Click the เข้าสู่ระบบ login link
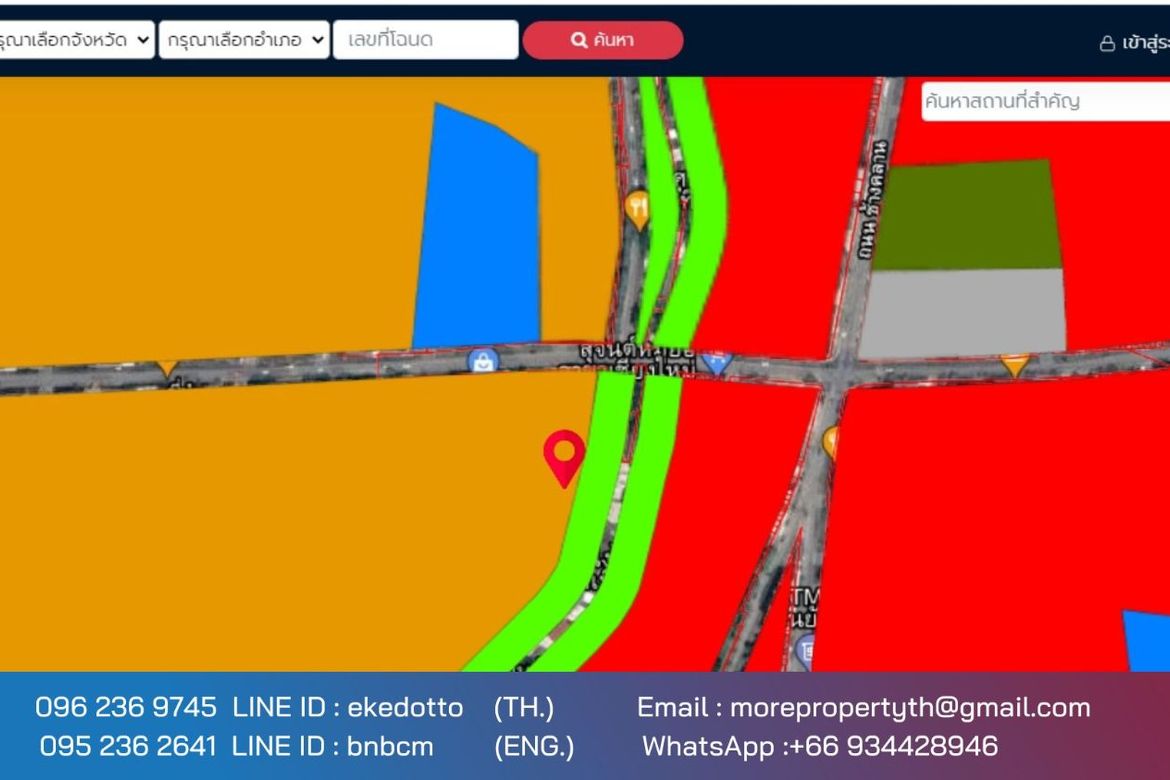The height and width of the screenshot is (780, 1170). click(x=1134, y=43)
